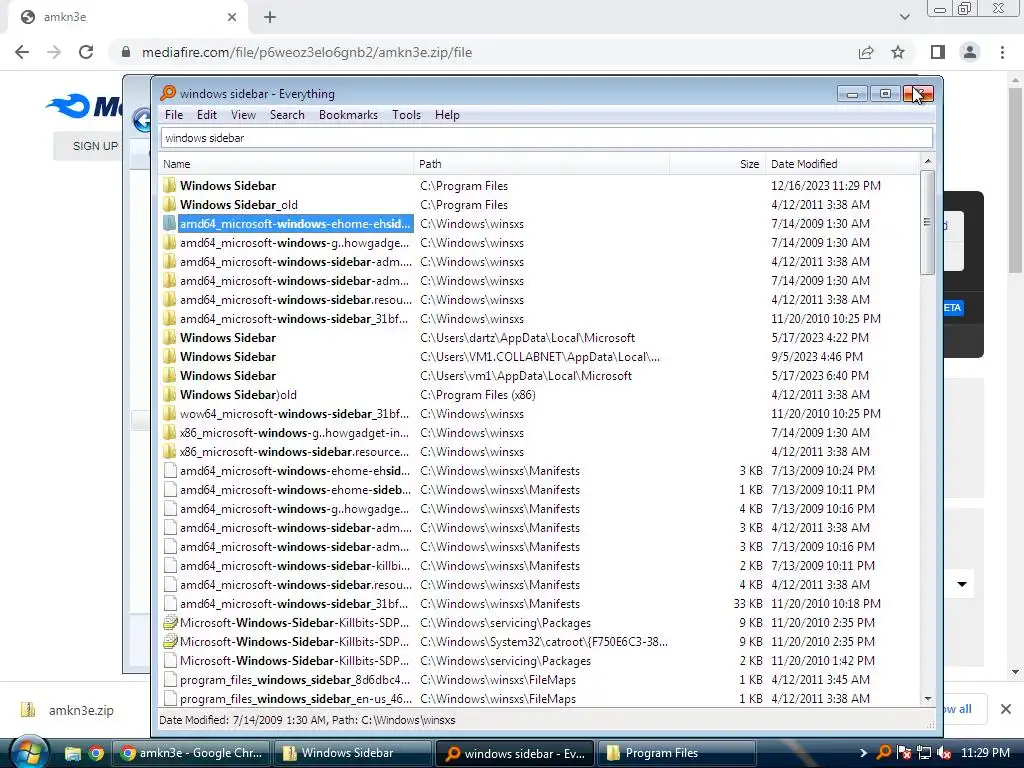Click path C:\Program Files (x86)

[x=478, y=395]
